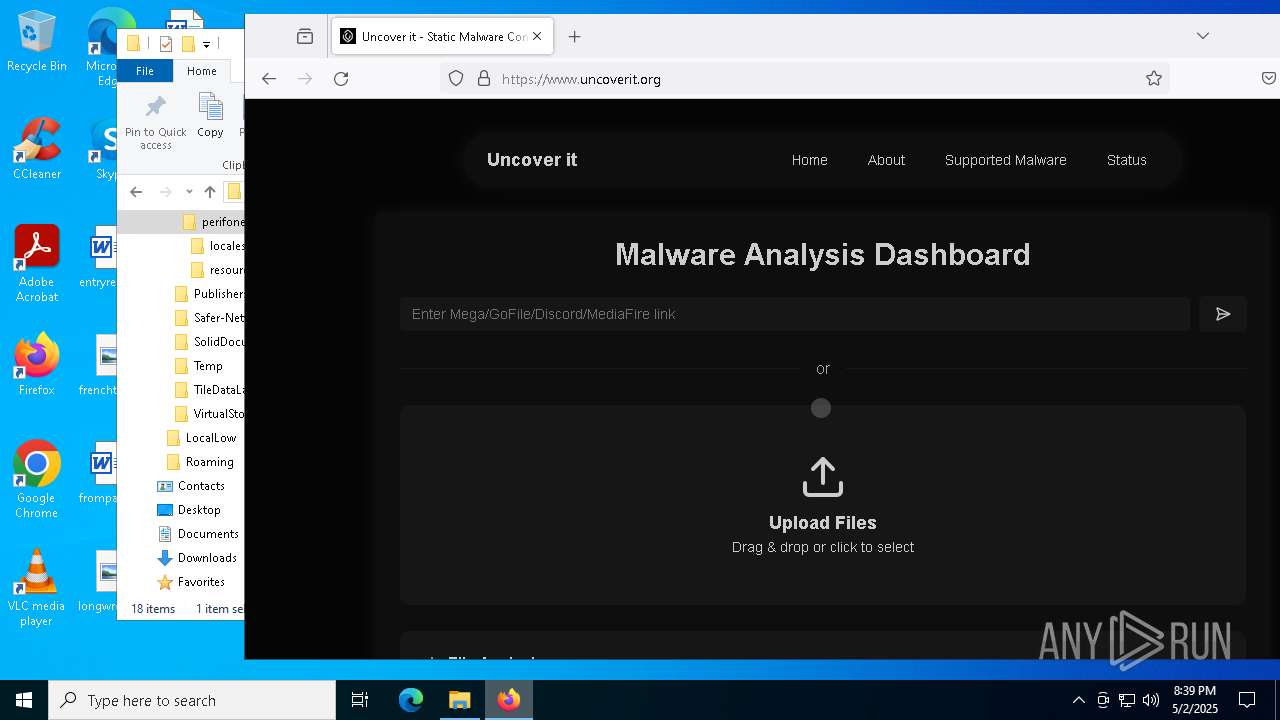Screen dimensions: 1280x720
Task: Click the Uncover it site logo
Action: (532, 160)
